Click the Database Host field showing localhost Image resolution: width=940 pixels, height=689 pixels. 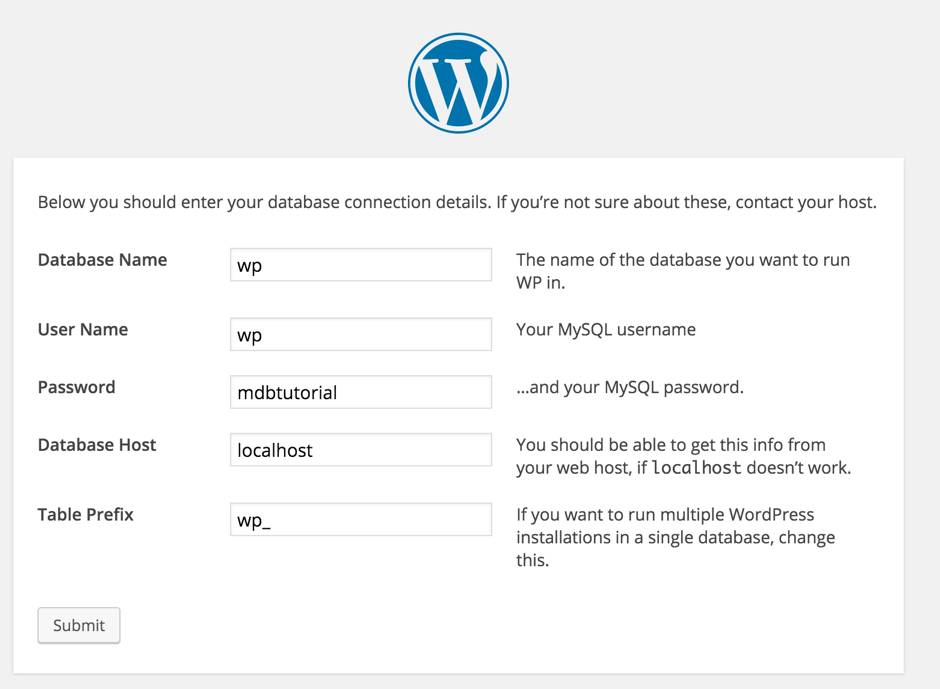360,450
